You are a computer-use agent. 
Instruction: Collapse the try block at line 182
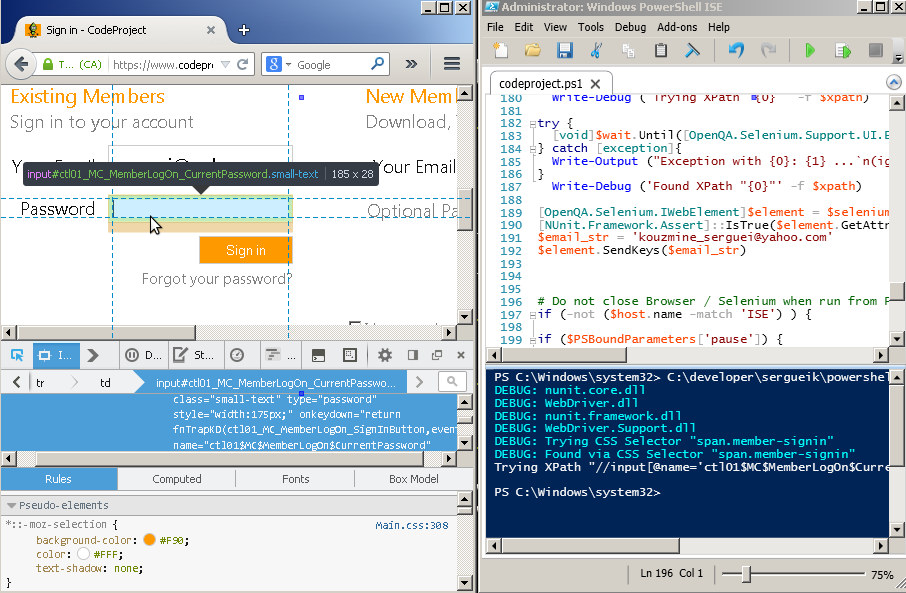tap(532, 123)
